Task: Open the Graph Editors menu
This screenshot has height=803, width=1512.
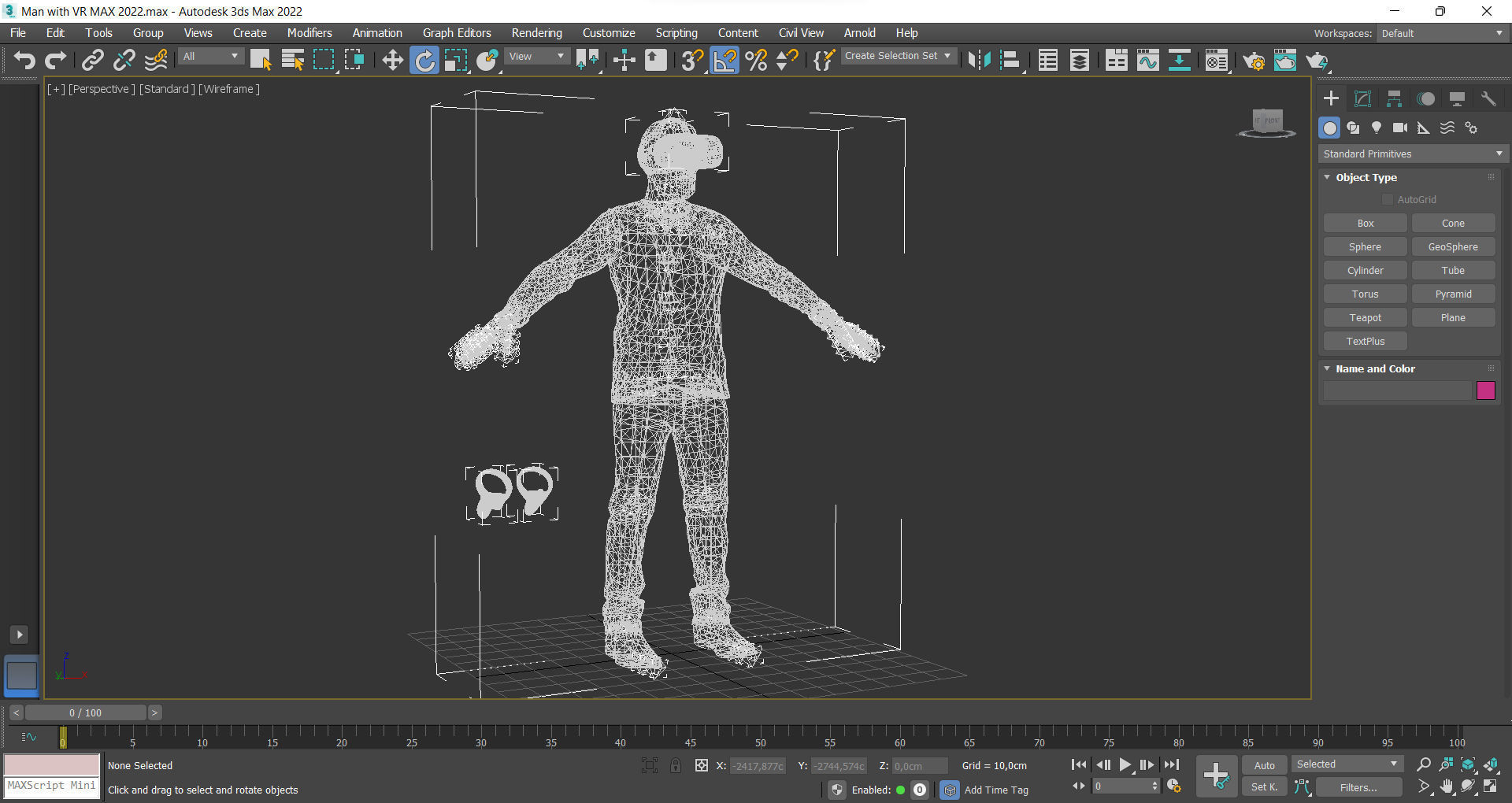Action: pyautogui.click(x=457, y=33)
